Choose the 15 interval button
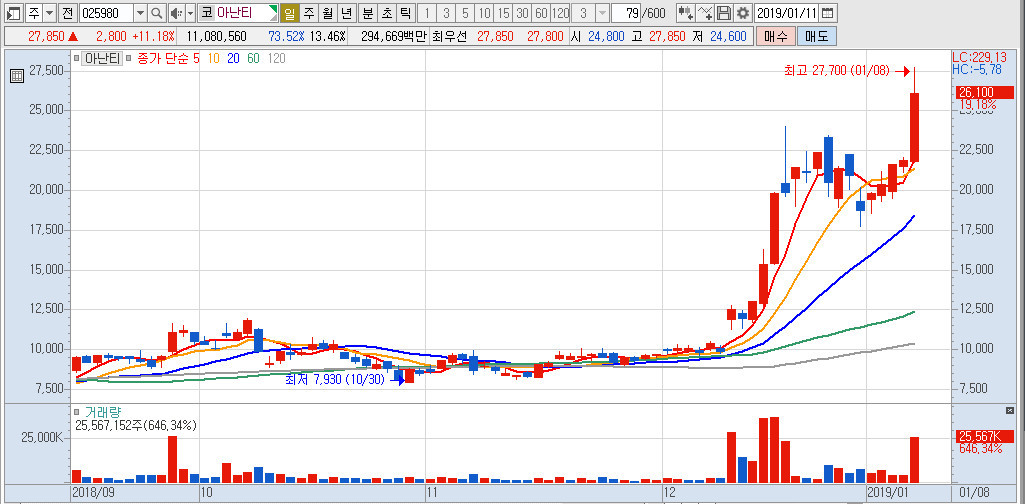The width and height of the screenshot is (1025, 504). pos(503,12)
